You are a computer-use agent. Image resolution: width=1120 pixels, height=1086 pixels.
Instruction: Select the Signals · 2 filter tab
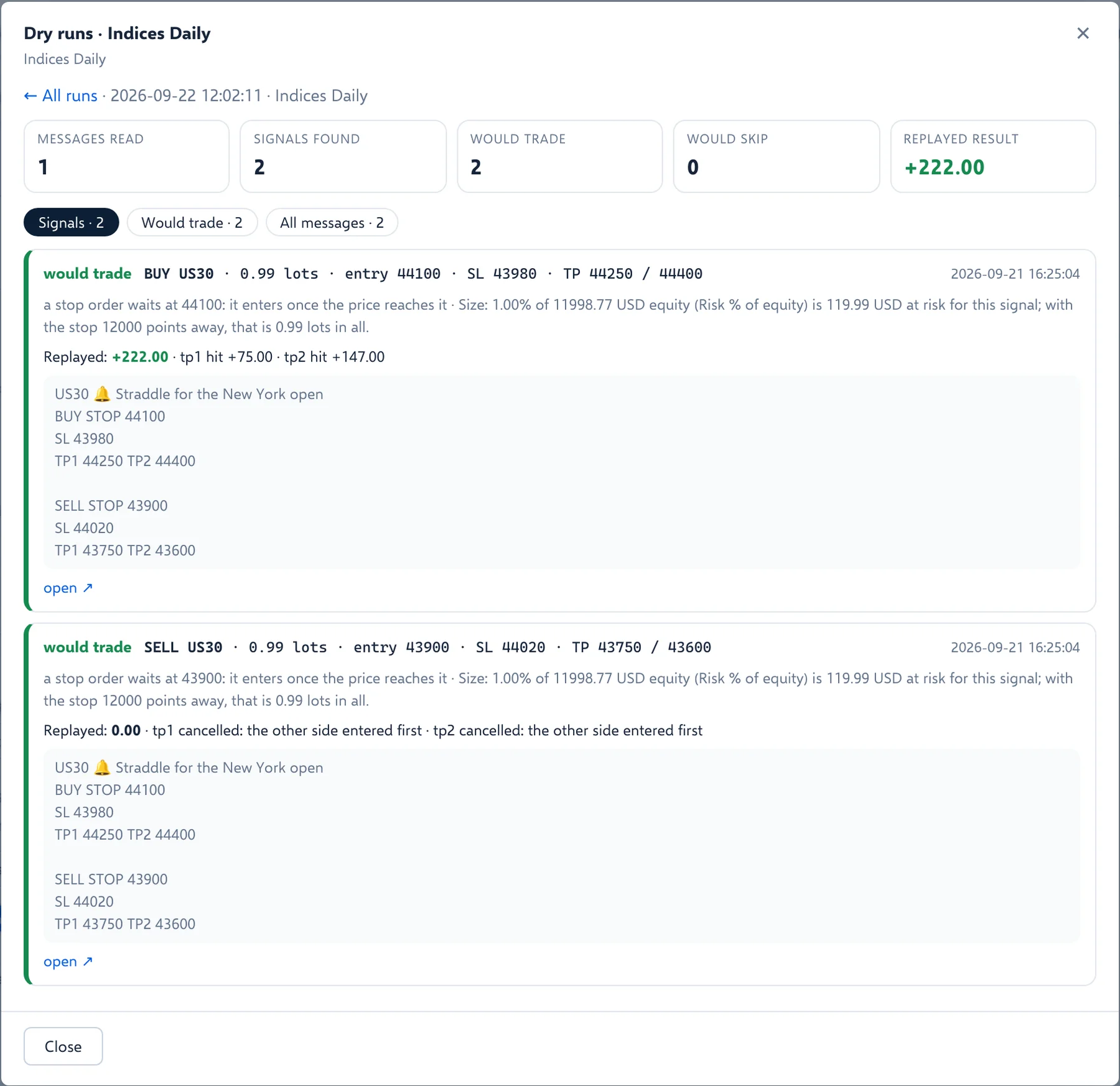point(71,223)
